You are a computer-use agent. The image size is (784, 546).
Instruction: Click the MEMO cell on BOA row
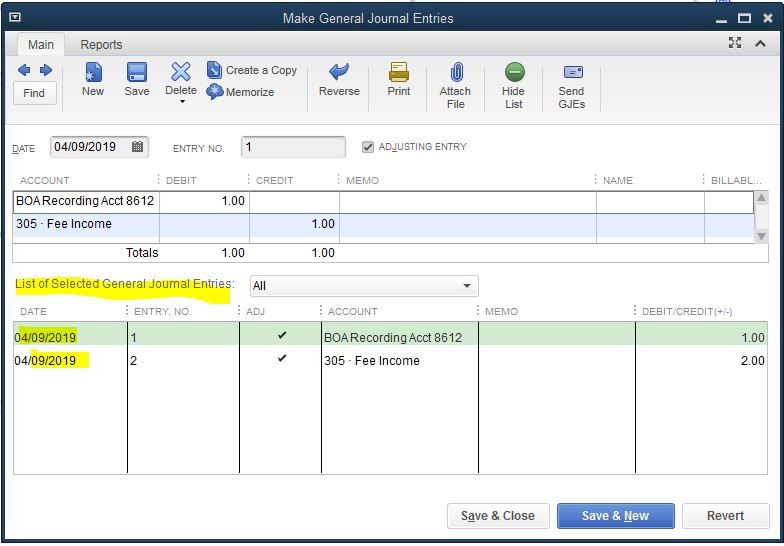[x=468, y=201]
